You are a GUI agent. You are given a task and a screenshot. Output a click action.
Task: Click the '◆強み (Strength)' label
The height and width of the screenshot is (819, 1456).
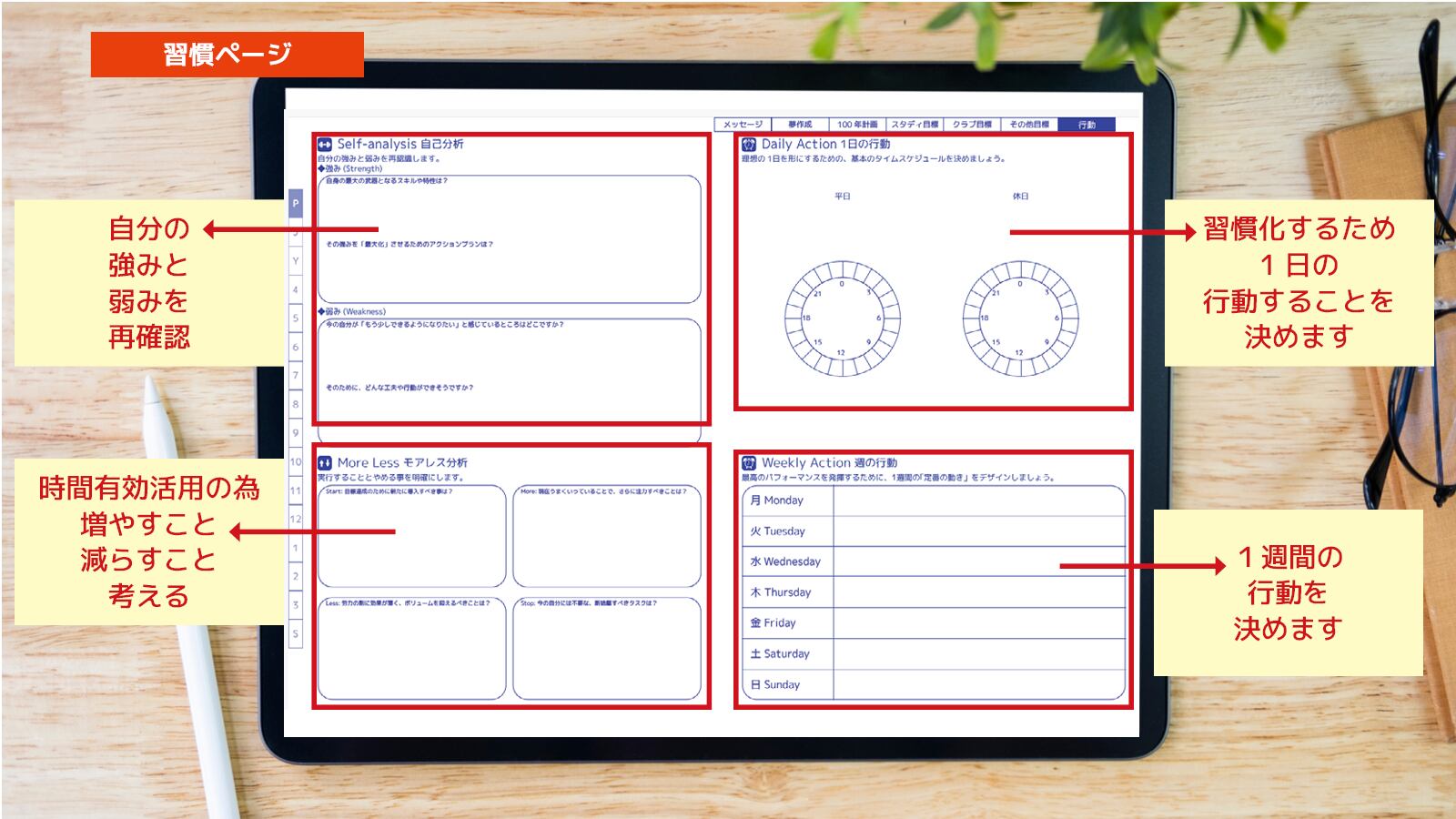click(350, 168)
